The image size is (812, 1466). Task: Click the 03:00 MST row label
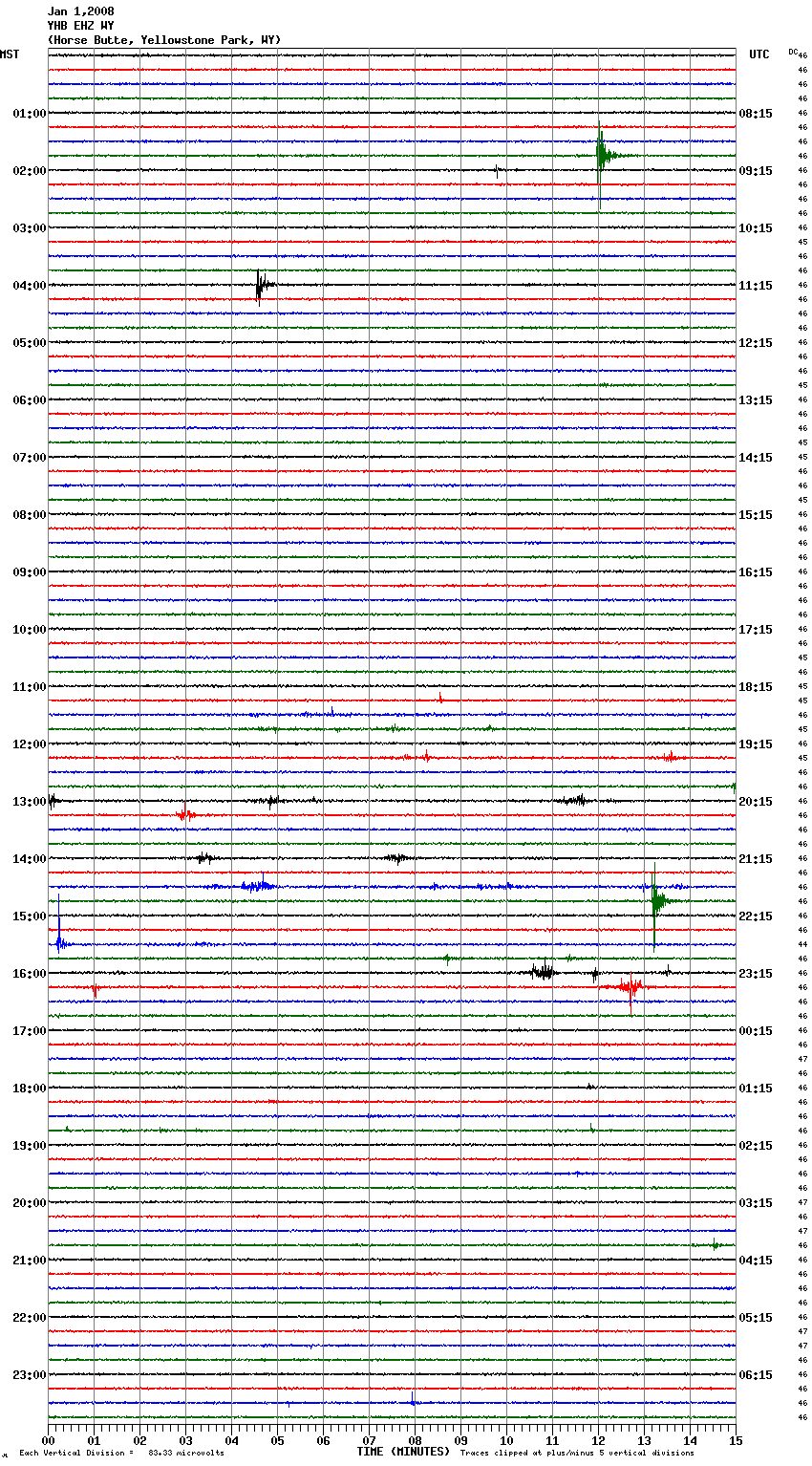(x=29, y=228)
